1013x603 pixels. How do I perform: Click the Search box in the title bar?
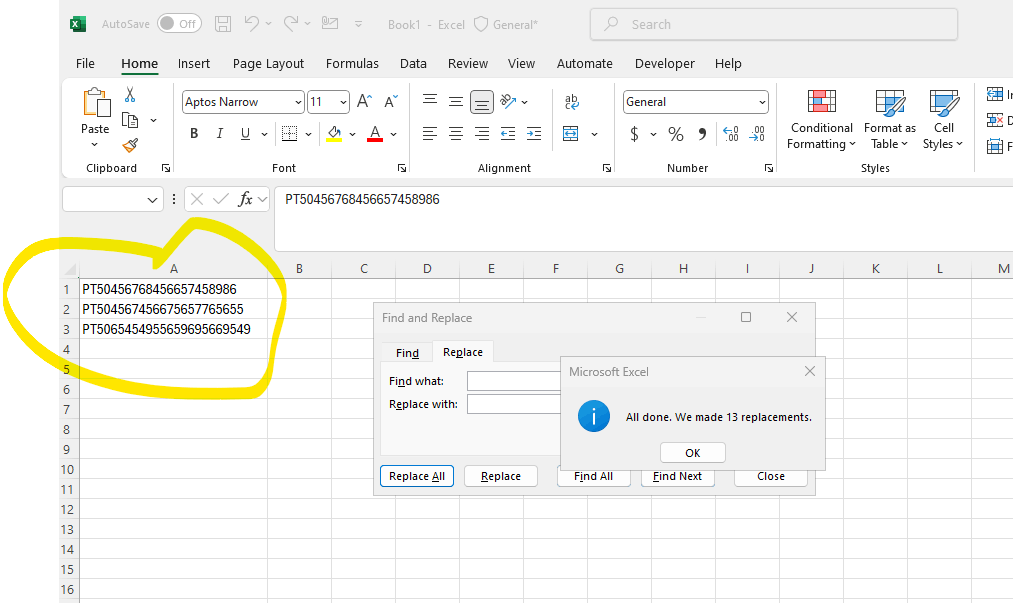tap(773, 25)
